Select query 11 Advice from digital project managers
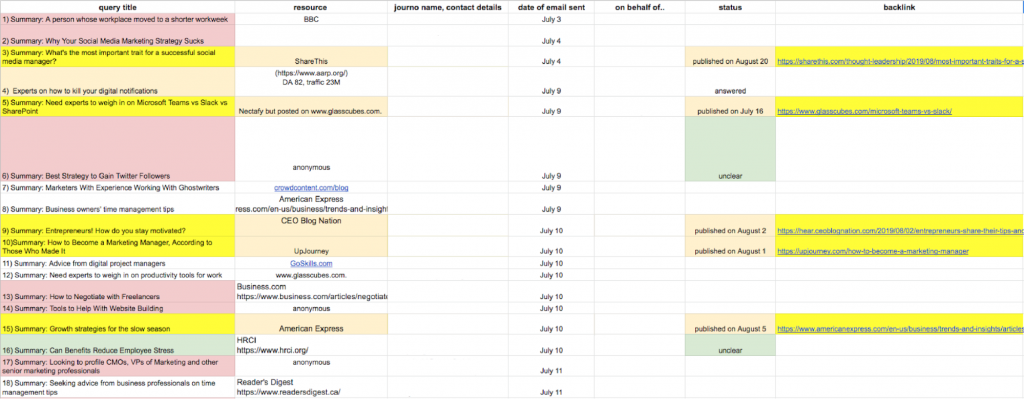The height and width of the screenshot is (399, 1024). 118,264
